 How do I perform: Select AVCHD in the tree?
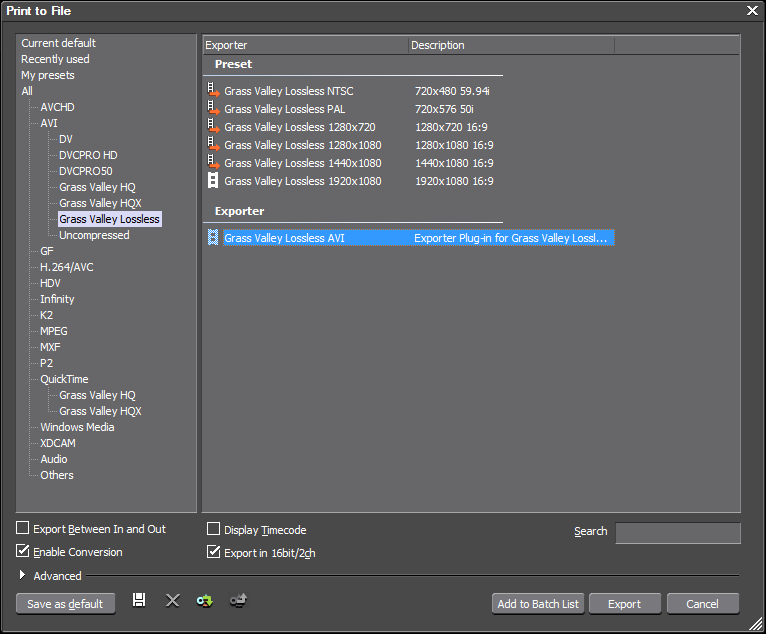(x=57, y=107)
